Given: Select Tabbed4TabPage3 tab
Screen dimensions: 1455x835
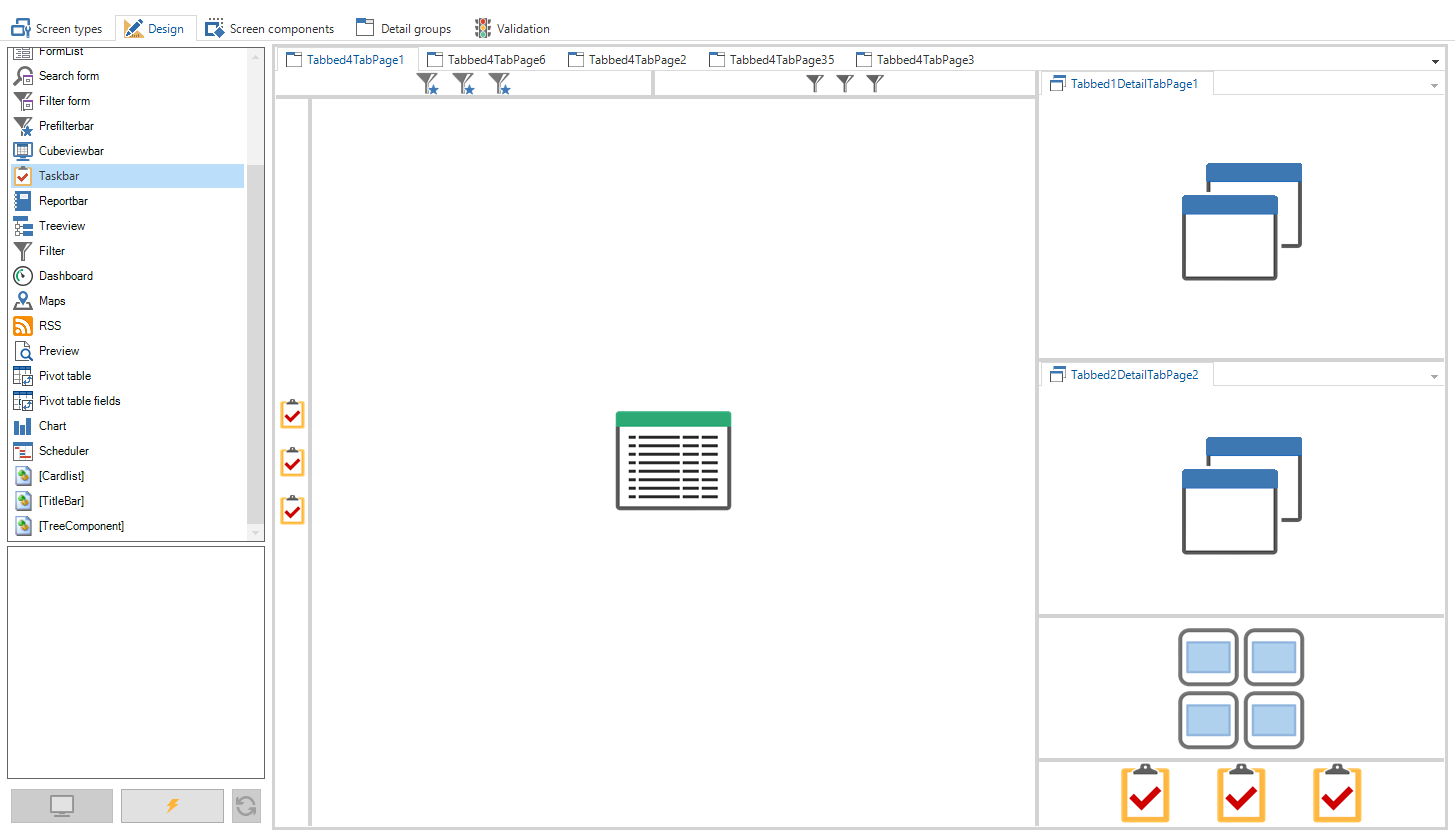Looking at the screenshot, I should [x=916, y=59].
